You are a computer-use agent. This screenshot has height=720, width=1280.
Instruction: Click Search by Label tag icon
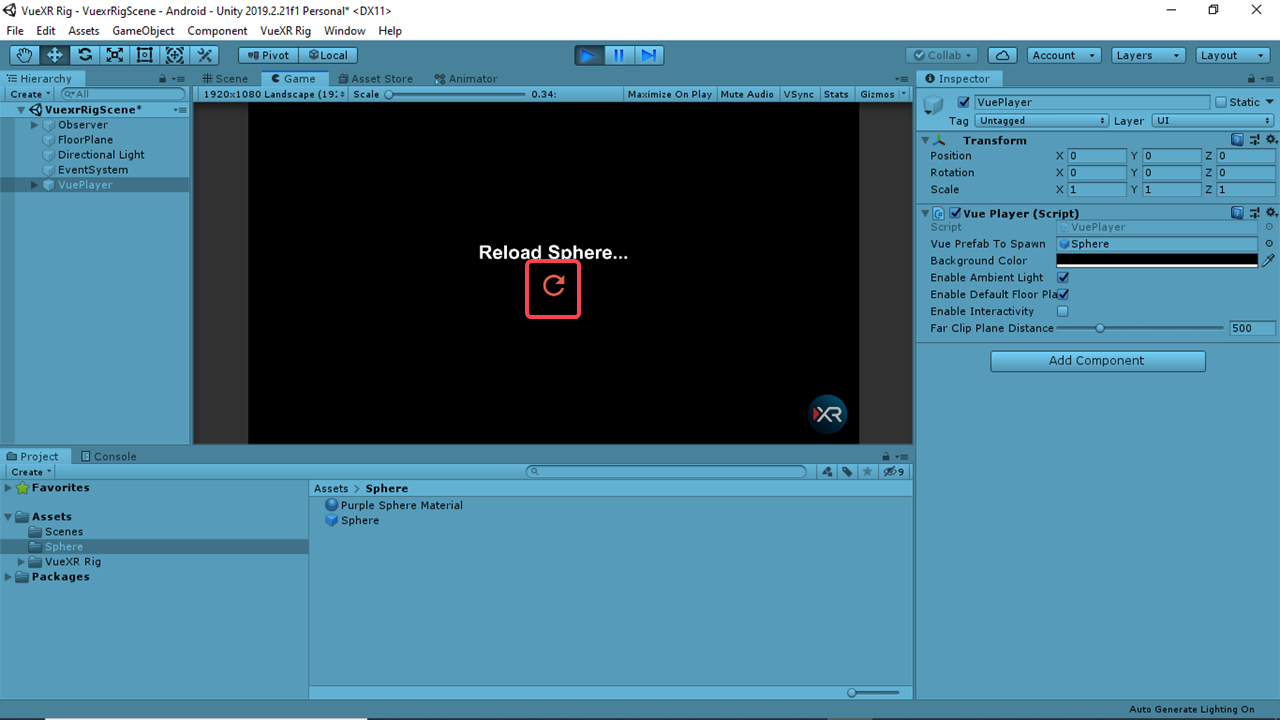pyautogui.click(x=847, y=472)
